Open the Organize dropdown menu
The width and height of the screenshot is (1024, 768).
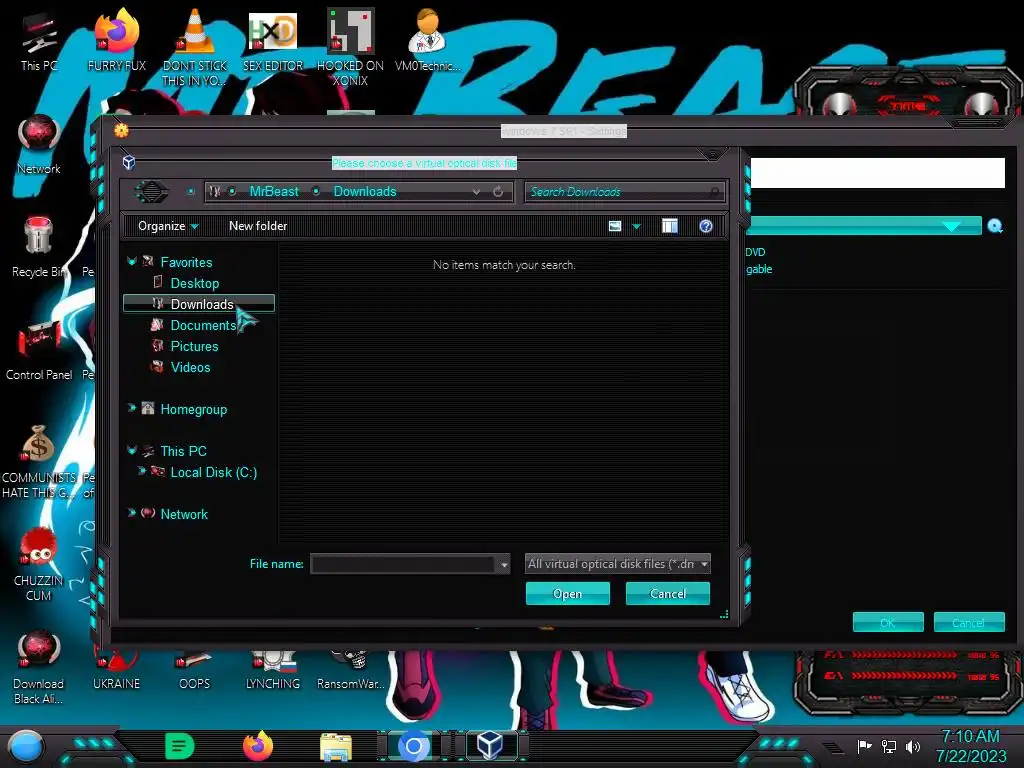(168, 226)
